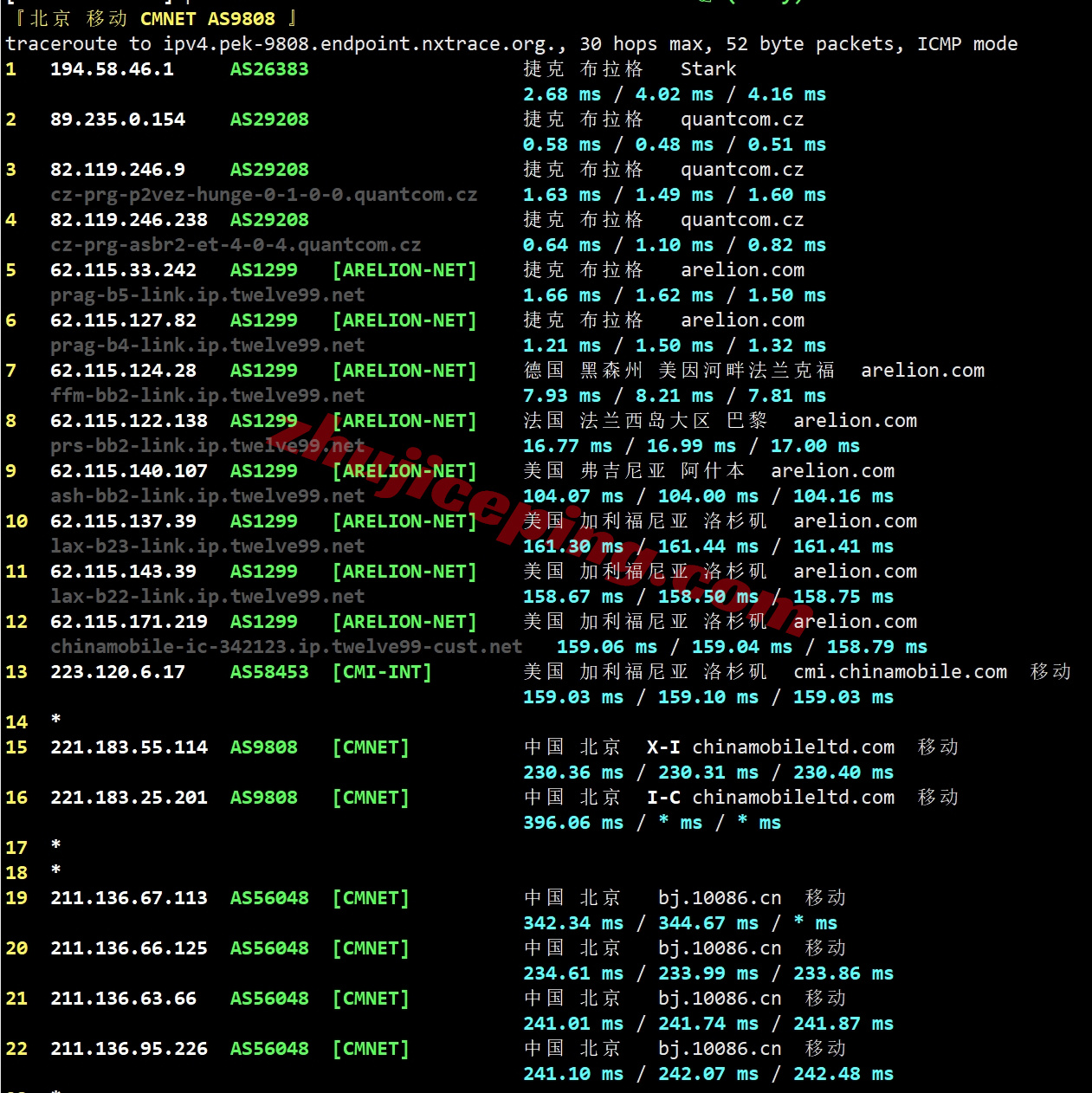Select IP address 194.58.46.1 on hop 1

point(112,69)
